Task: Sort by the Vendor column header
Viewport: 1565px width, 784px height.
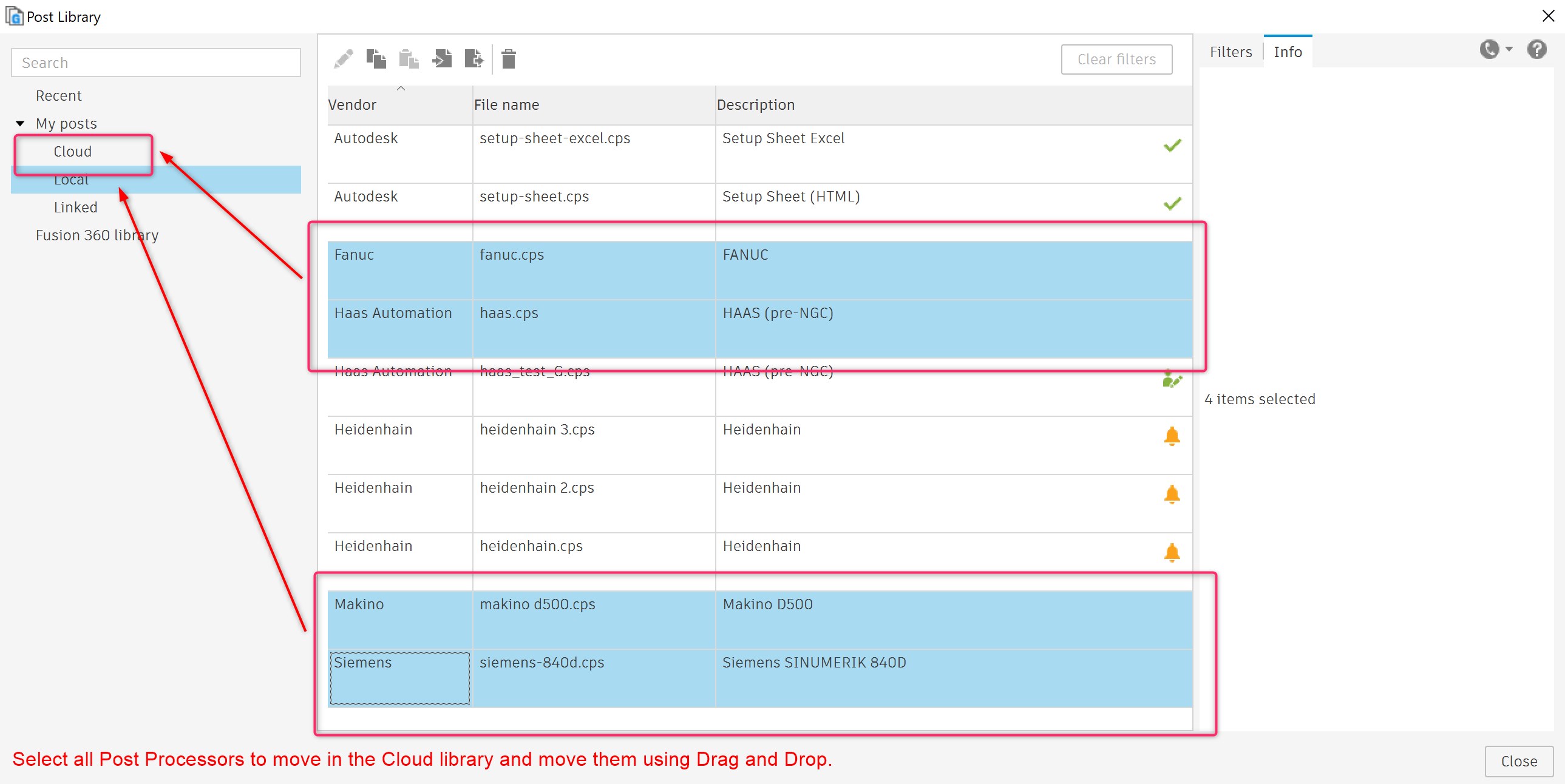Action: [x=352, y=105]
